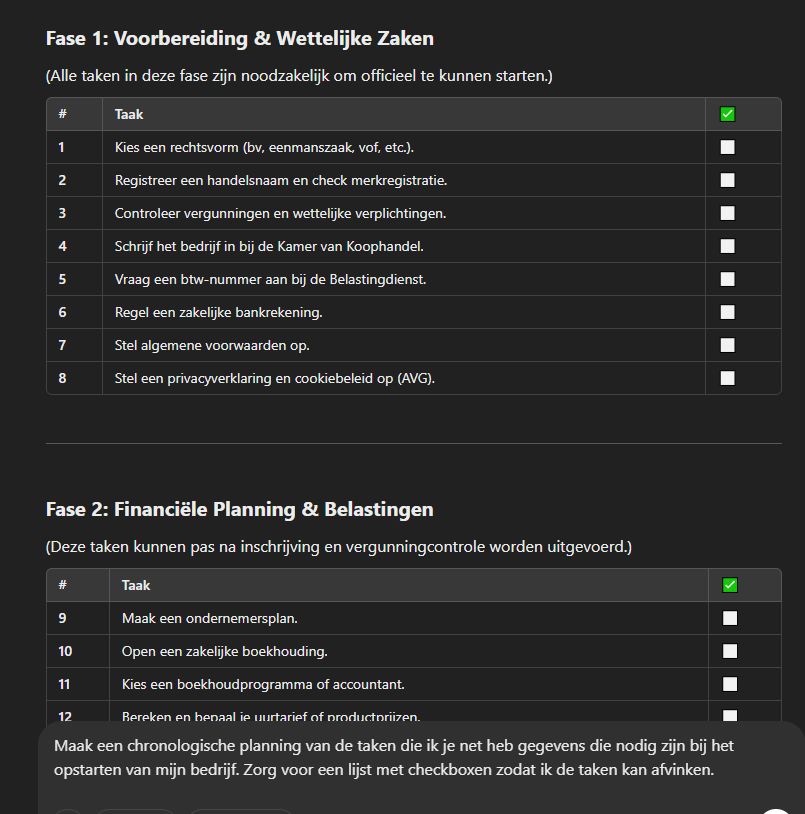805x814 pixels.
Task: Tick the Kamer van Koophandel task checkbox
Action: pyautogui.click(x=727, y=246)
